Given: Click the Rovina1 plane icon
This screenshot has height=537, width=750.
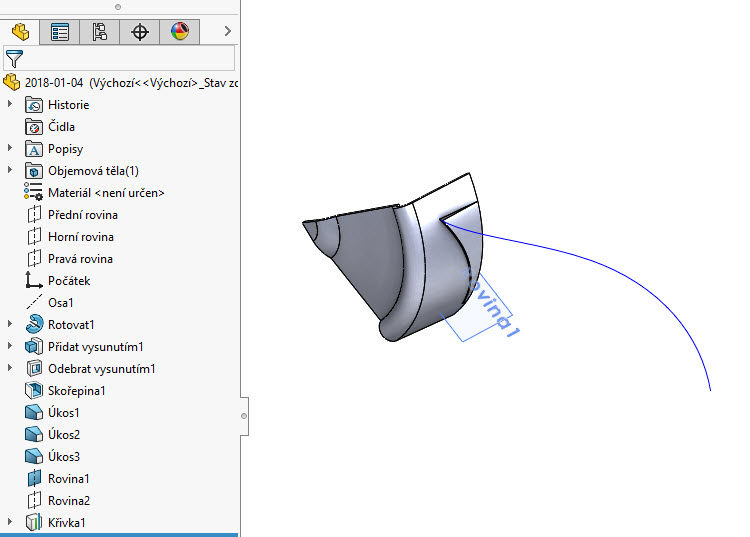Looking at the screenshot, I should click(34, 478).
